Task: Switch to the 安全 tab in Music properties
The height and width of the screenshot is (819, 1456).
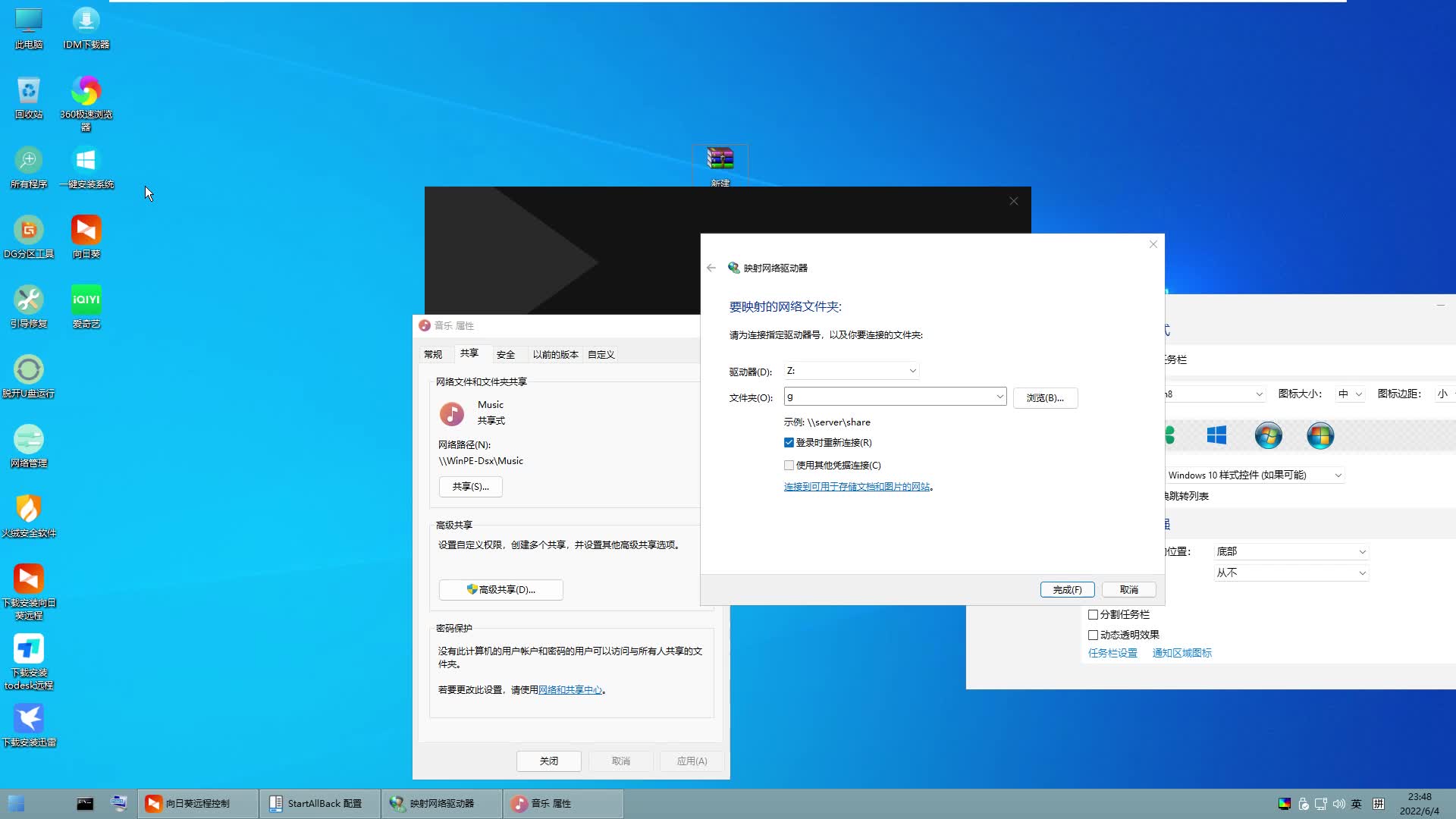Action: click(507, 354)
